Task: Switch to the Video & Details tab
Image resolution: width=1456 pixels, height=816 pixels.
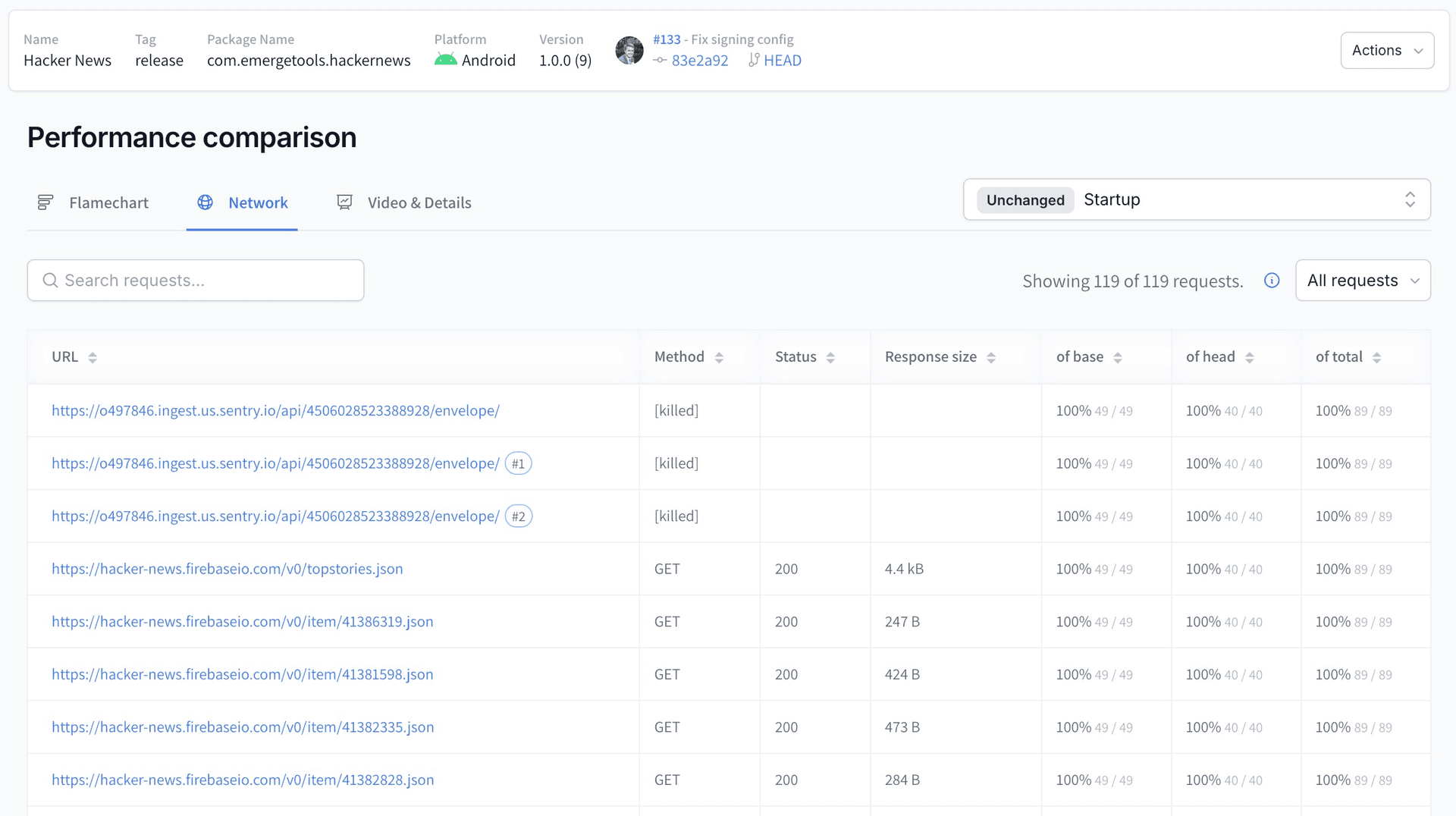Action: coord(419,202)
